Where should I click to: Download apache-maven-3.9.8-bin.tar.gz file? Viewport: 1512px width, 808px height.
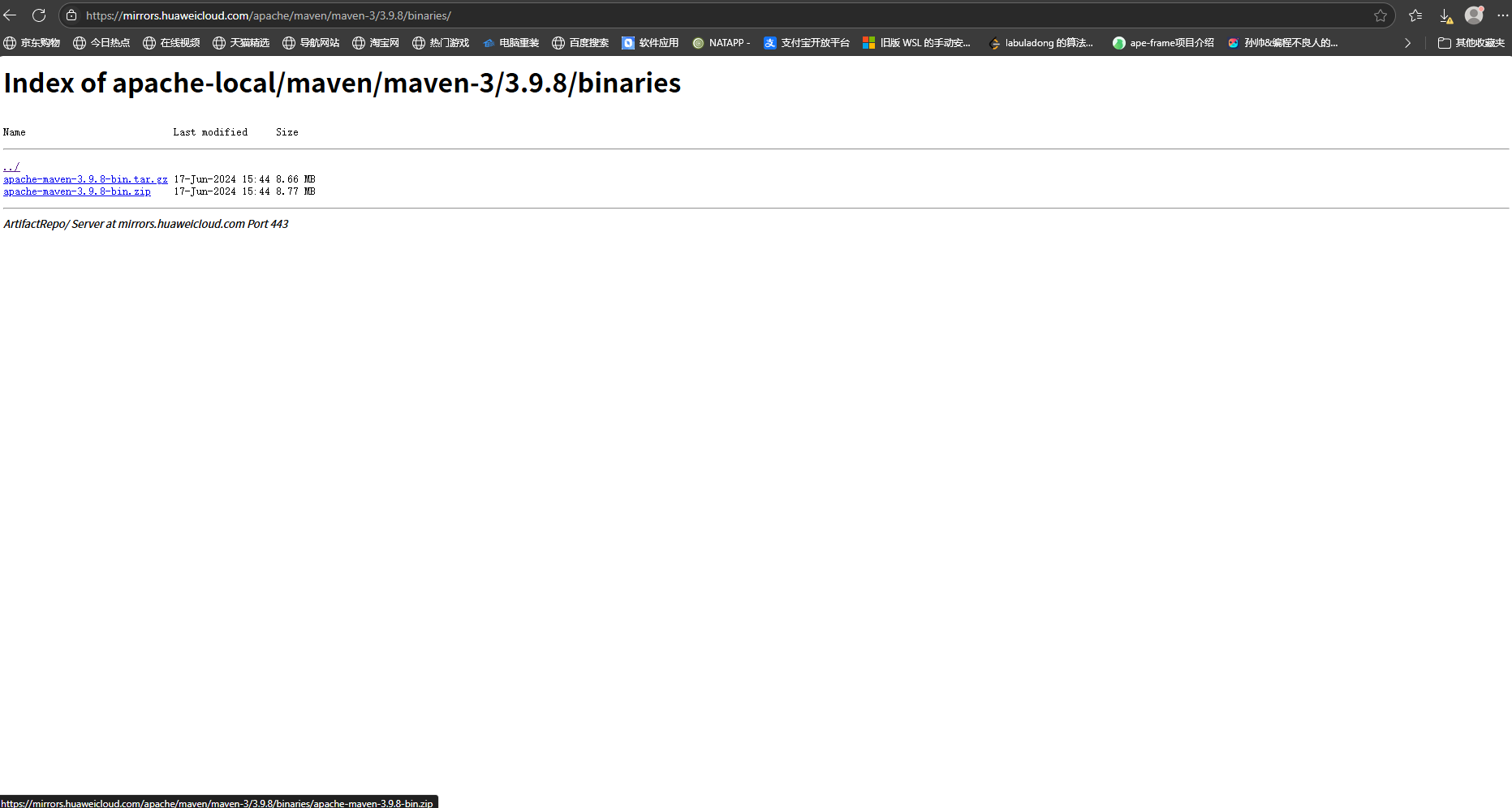[x=85, y=179]
